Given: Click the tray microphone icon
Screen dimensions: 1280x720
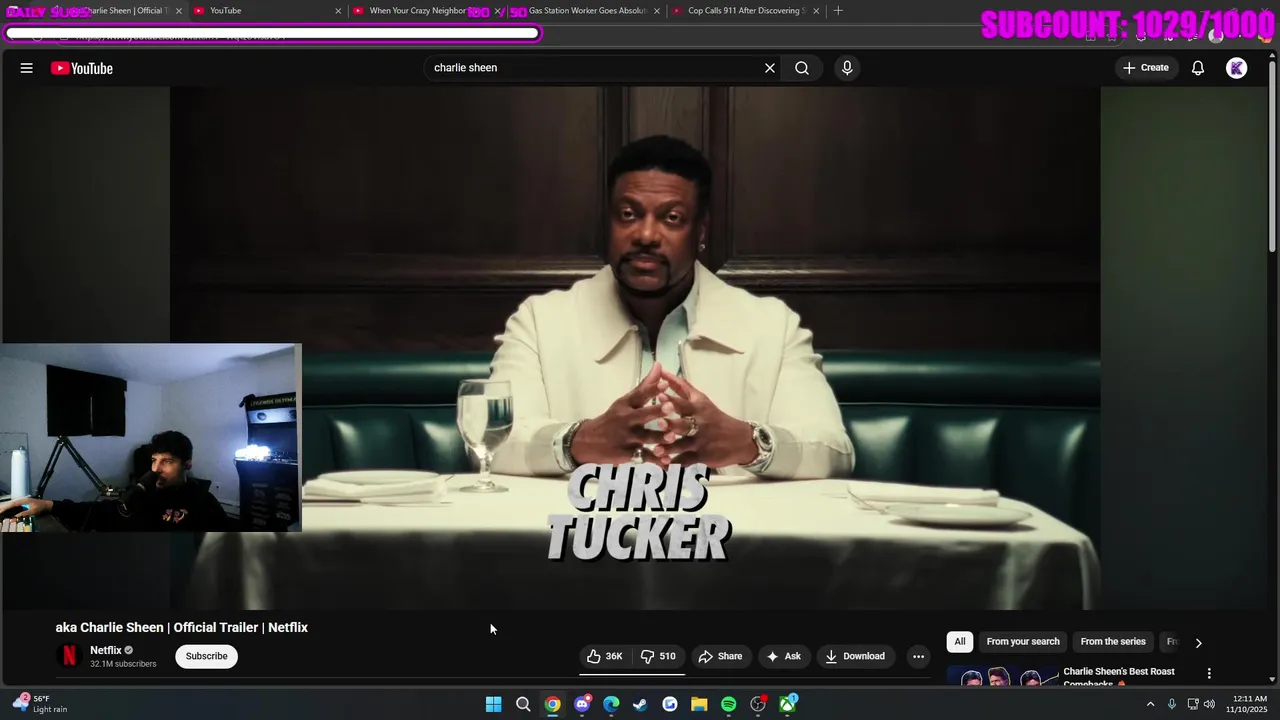Looking at the screenshot, I should point(1172,704).
